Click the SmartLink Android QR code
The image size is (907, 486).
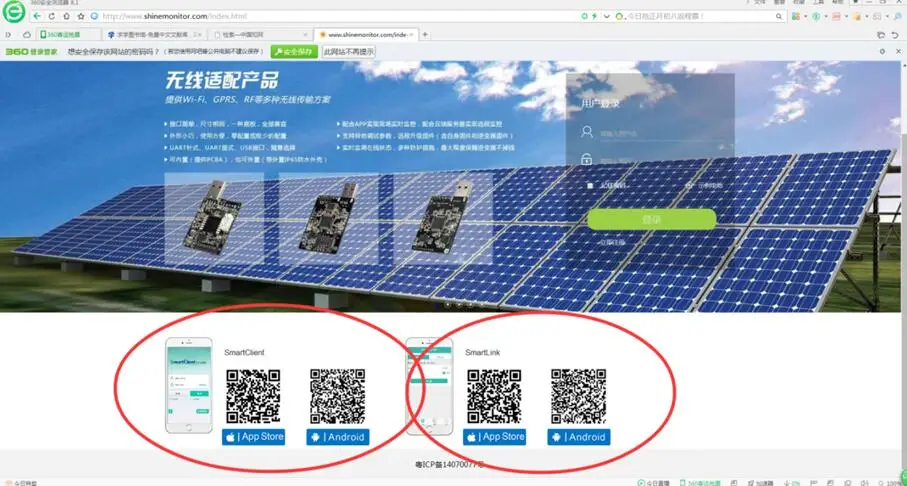tap(579, 396)
